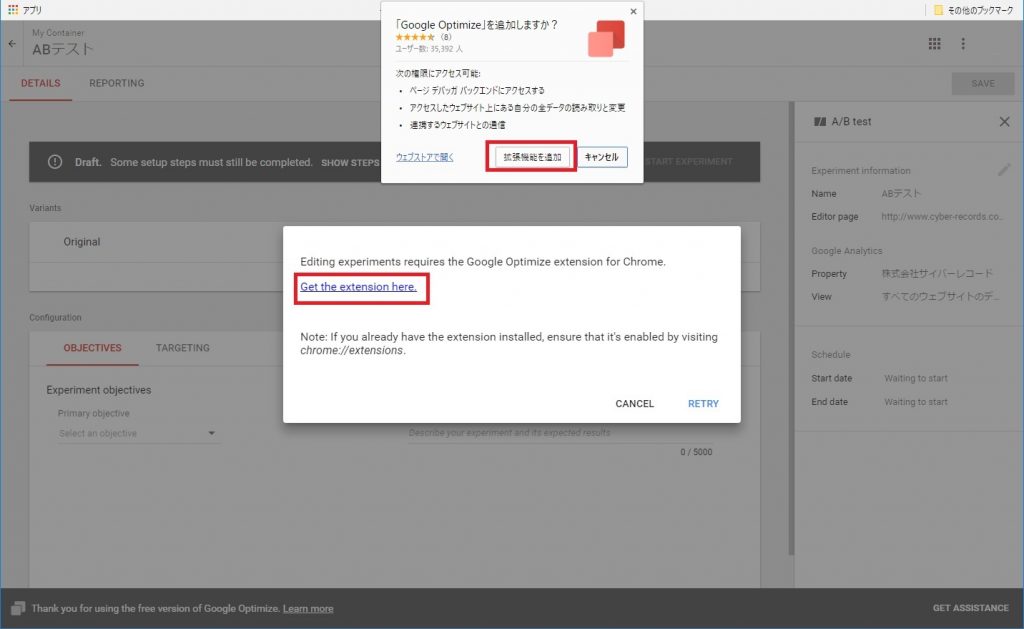Open the three-dot more options menu
Image resolution: width=1024 pixels, height=629 pixels.
pyautogui.click(x=963, y=44)
